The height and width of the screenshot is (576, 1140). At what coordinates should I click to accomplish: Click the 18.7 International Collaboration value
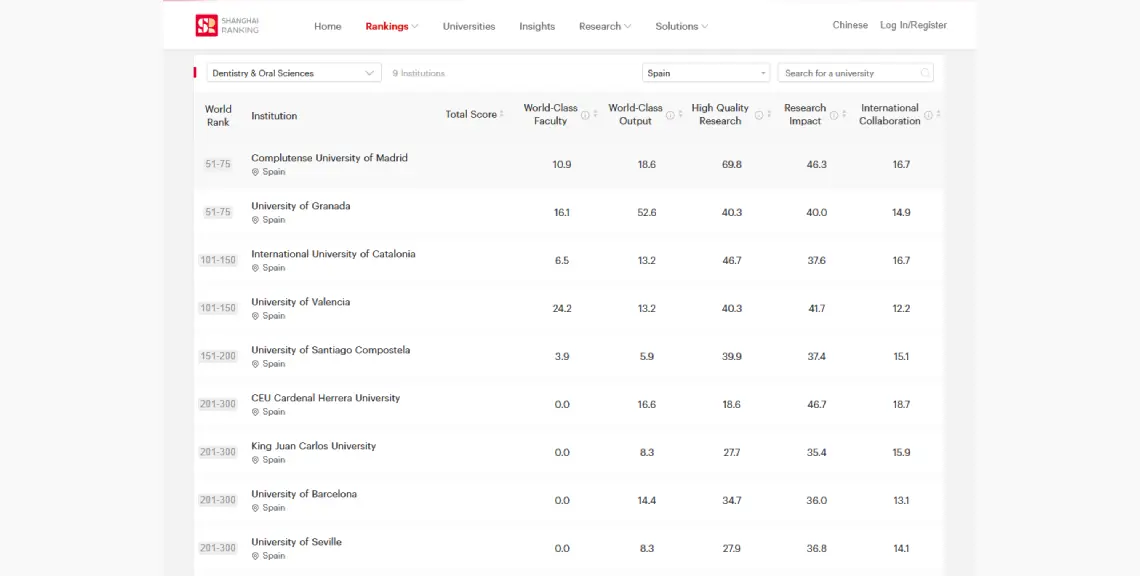[x=902, y=404]
